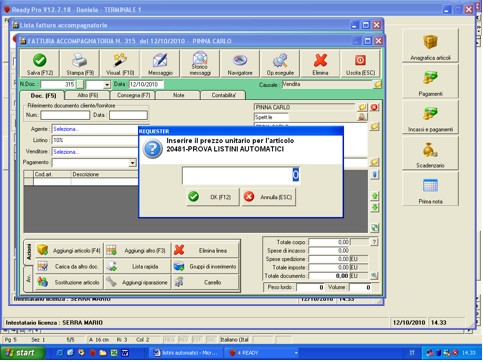Expand the Pagamento dropdown
Screen dimensions: 483x362
[132, 163]
